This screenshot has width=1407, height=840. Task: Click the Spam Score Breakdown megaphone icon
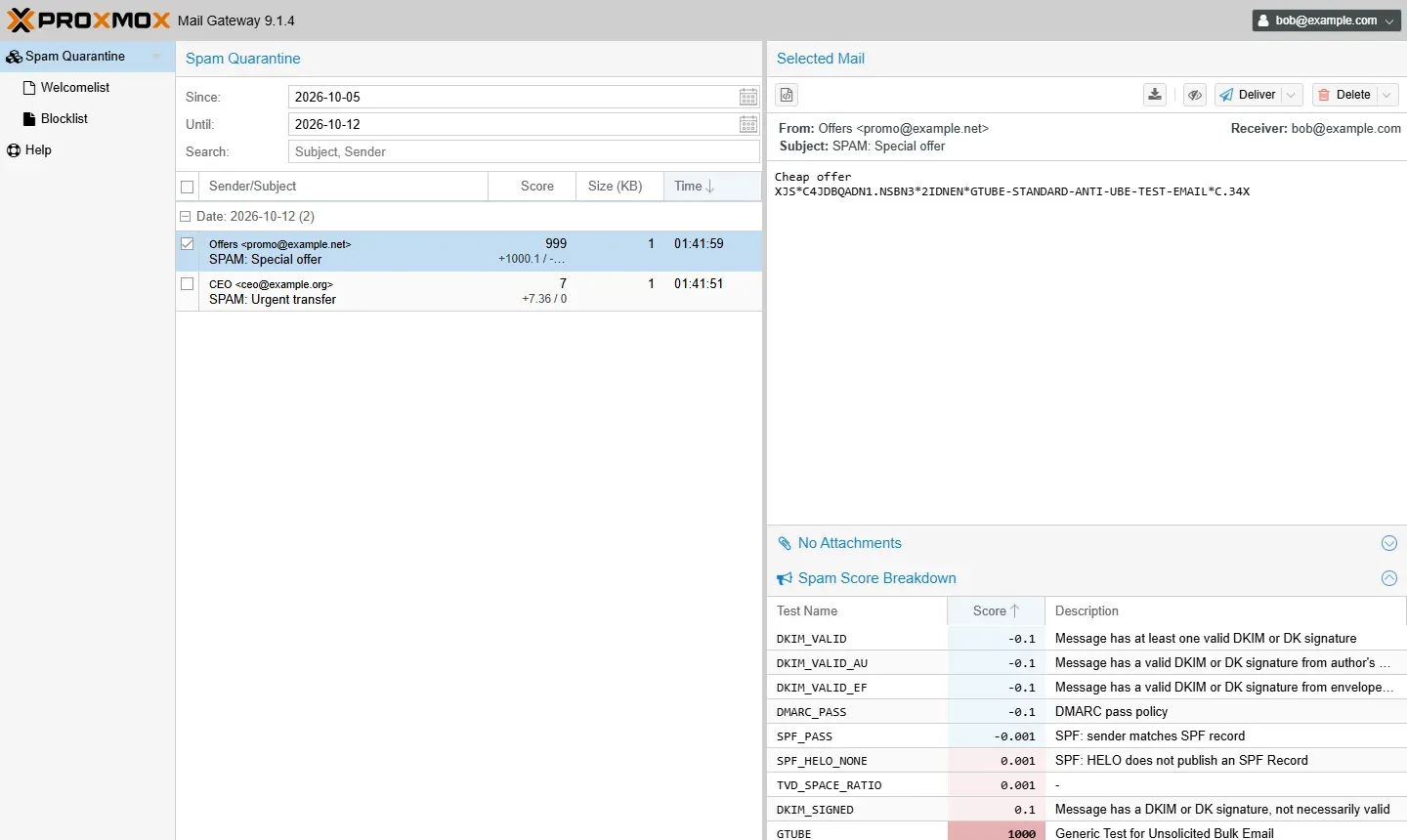(x=785, y=578)
